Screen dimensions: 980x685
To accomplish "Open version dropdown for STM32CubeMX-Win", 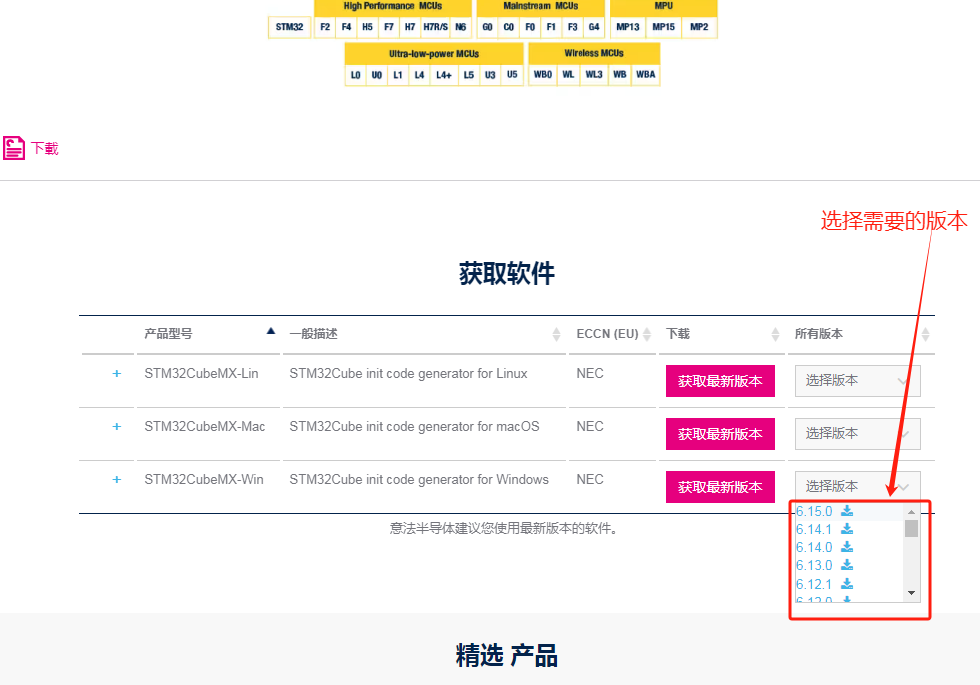I will click(858, 486).
